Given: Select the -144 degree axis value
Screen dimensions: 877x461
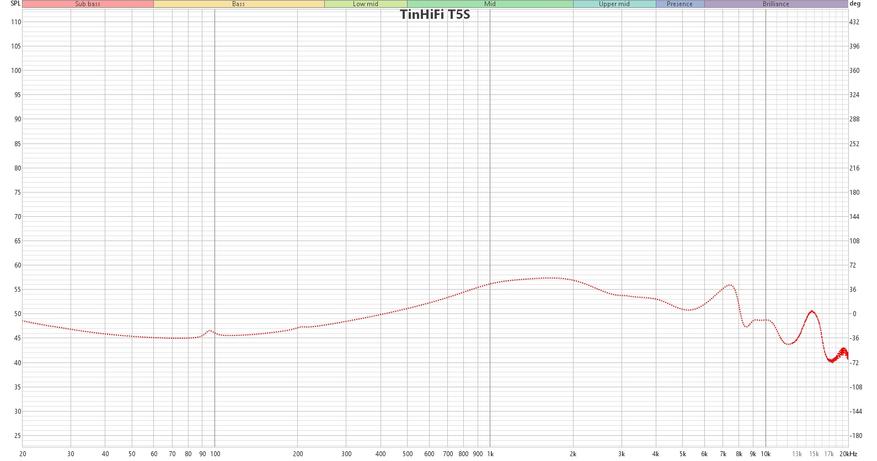Looking at the screenshot, I should (856, 412).
